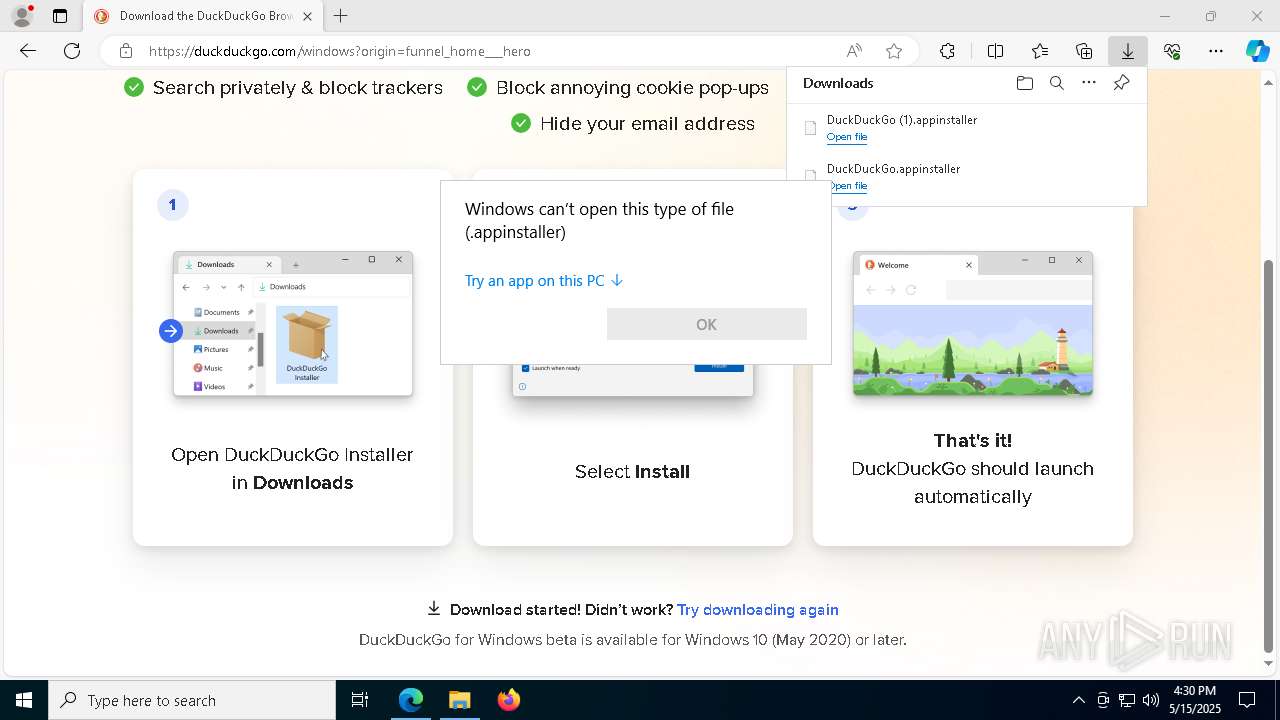Image resolution: width=1280 pixels, height=720 pixels.
Task: Pin the Downloads panel
Action: pos(1121,83)
